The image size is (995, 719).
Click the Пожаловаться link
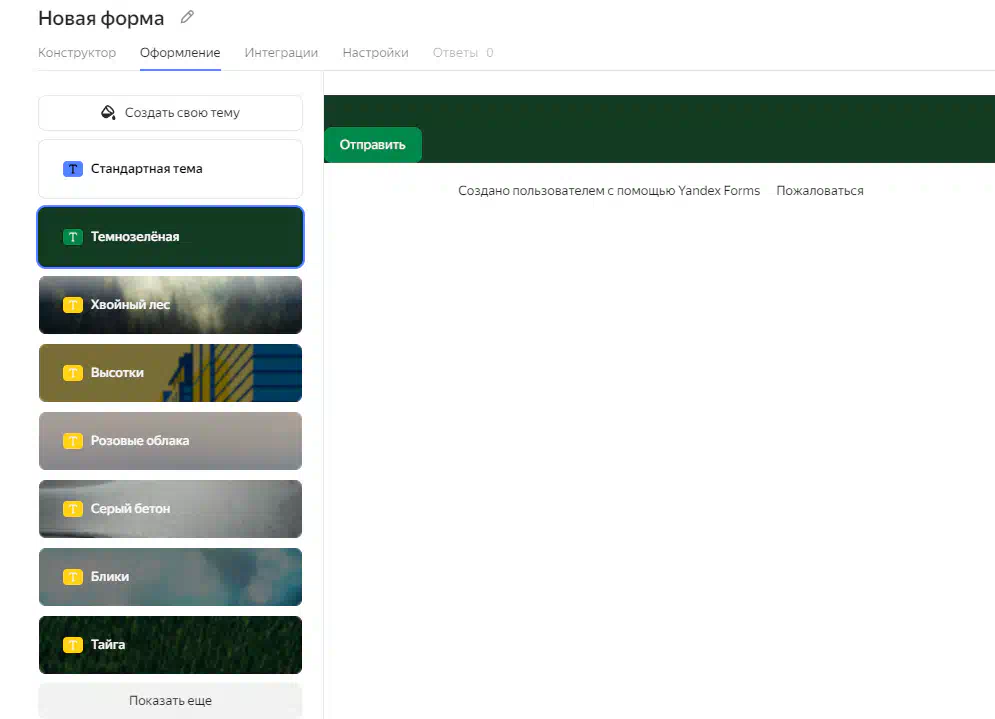click(x=820, y=190)
